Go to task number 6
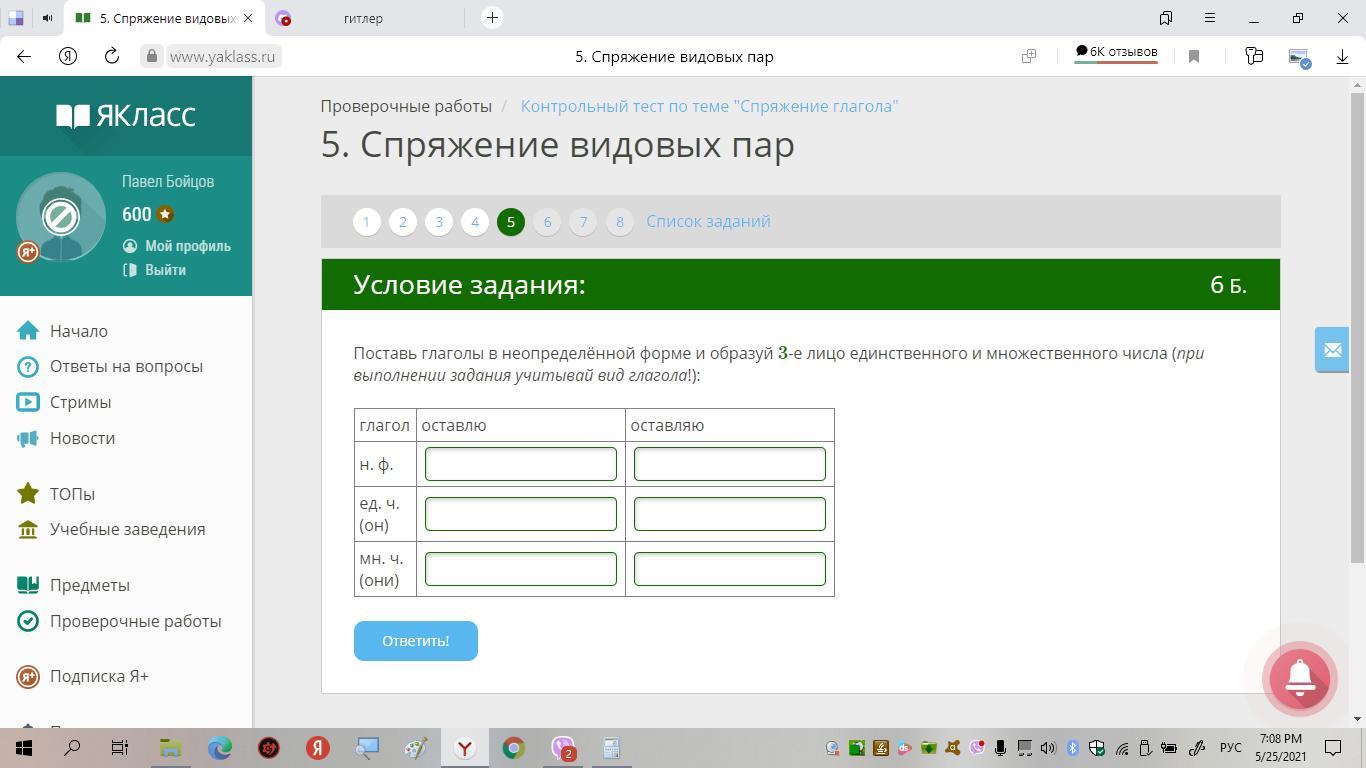Viewport: 1366px width, 768px height. coord(547,222)
